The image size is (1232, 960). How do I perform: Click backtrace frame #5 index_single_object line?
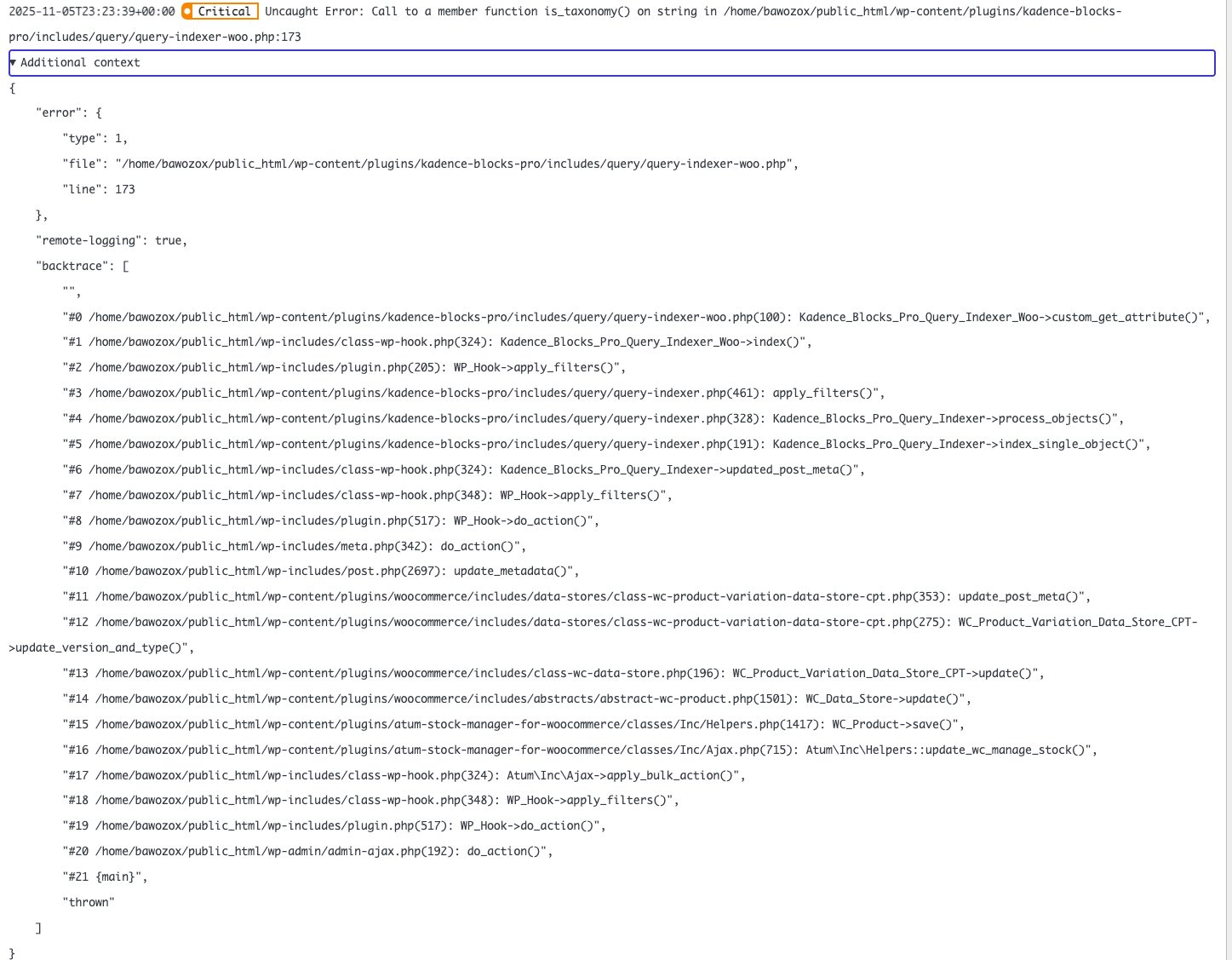tap(606, 444)
